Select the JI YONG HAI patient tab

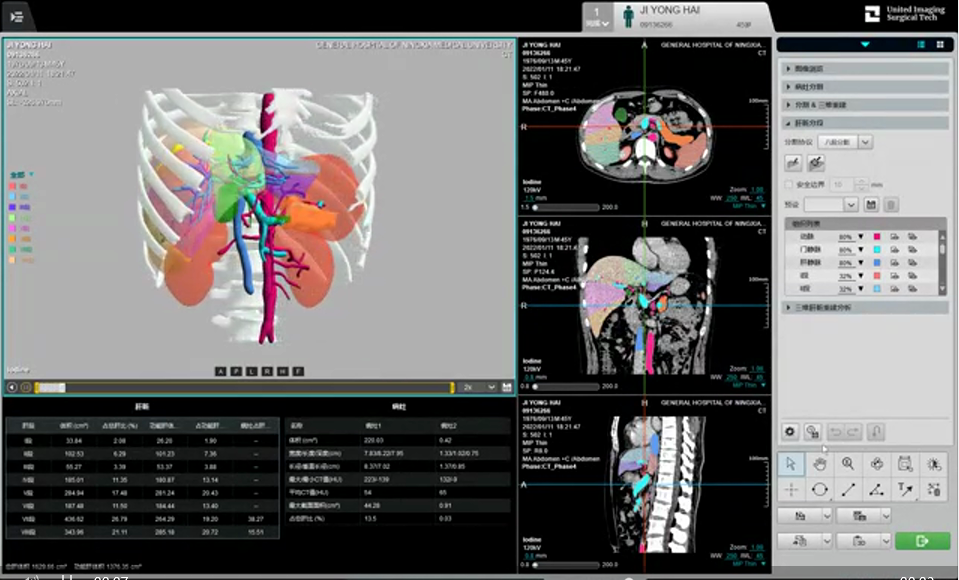(695, 17)
